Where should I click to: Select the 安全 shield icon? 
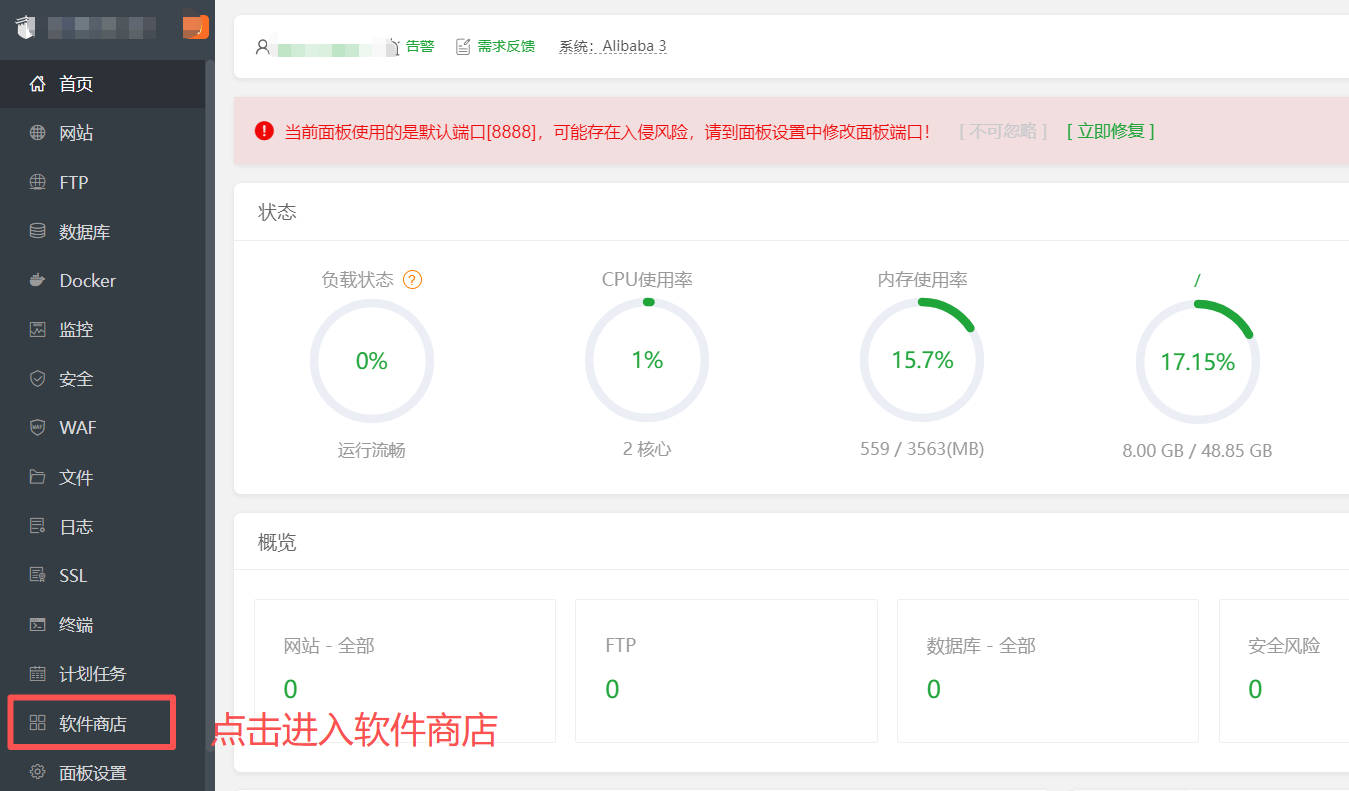(38, 378)
